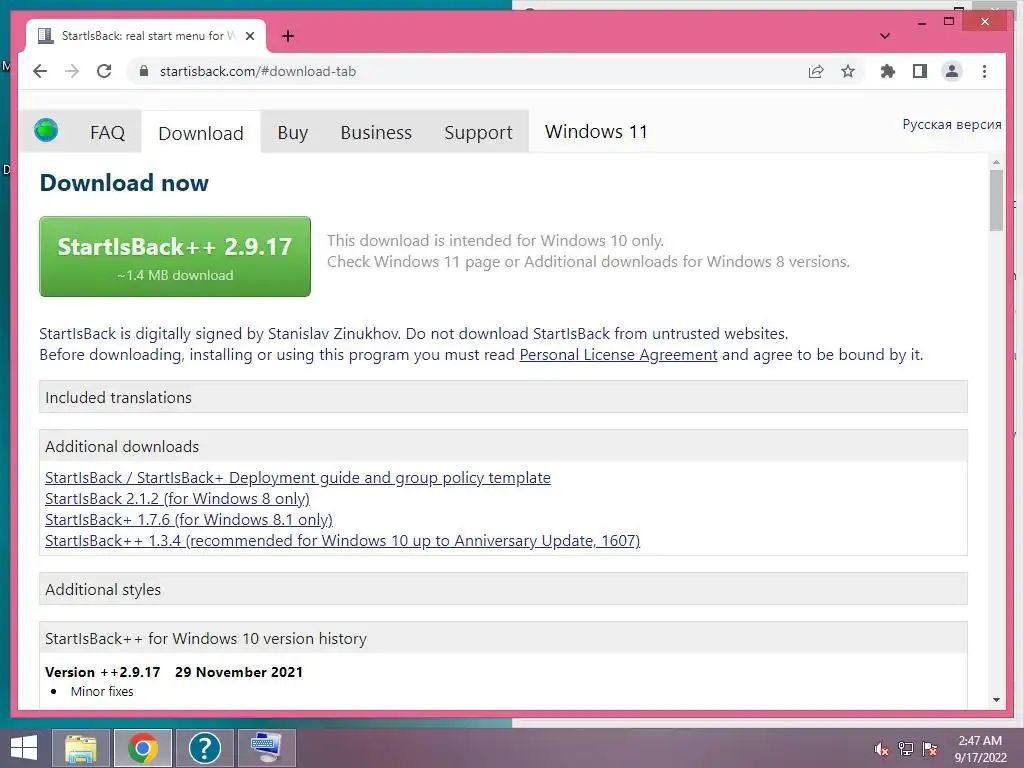The image size is (1024, 768).
Task: Open File Explorer from taskbar
Action: (x=81, y=748)
